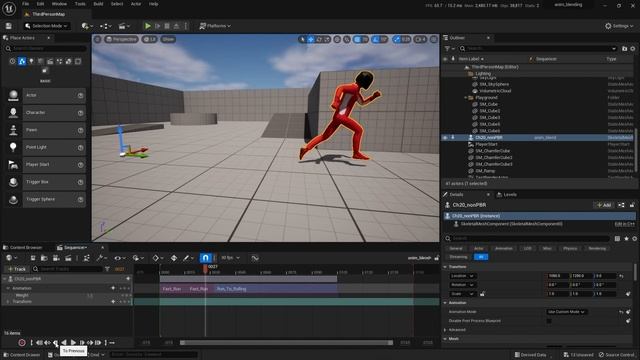
Task: Open the Platforms dropdown
Action: pyautogui.click(x=215, y=26)
